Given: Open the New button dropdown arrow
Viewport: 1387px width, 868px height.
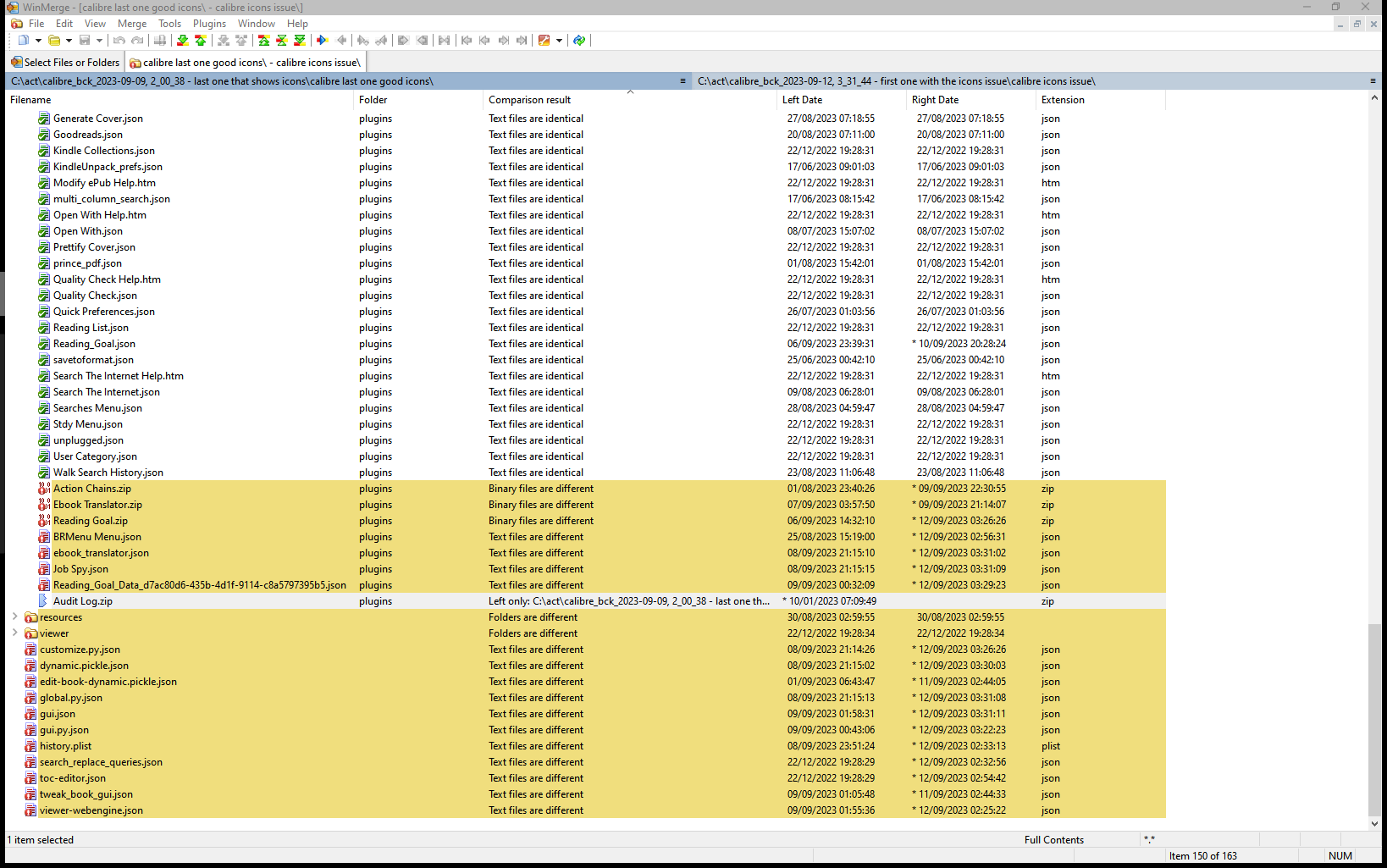Looking at the screenshot, I should [38, 41].
